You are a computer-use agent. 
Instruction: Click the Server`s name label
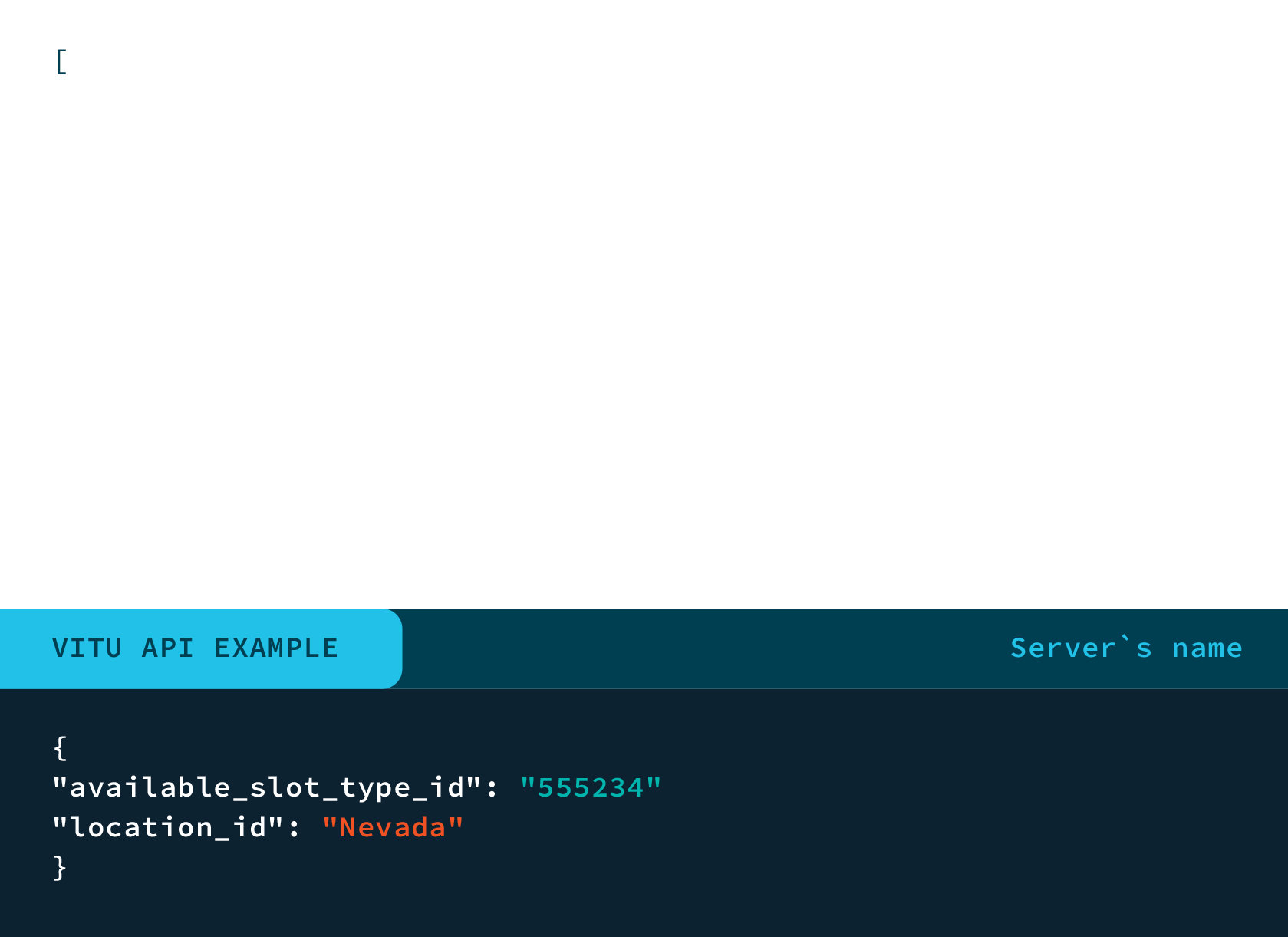[1126, 648]
